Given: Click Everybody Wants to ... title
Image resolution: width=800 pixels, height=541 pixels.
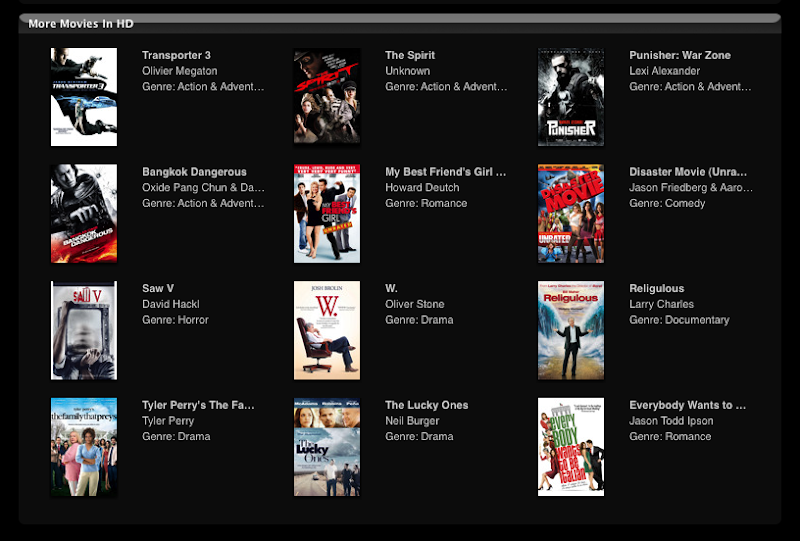Looking at the screenshot, I should 687,405.
